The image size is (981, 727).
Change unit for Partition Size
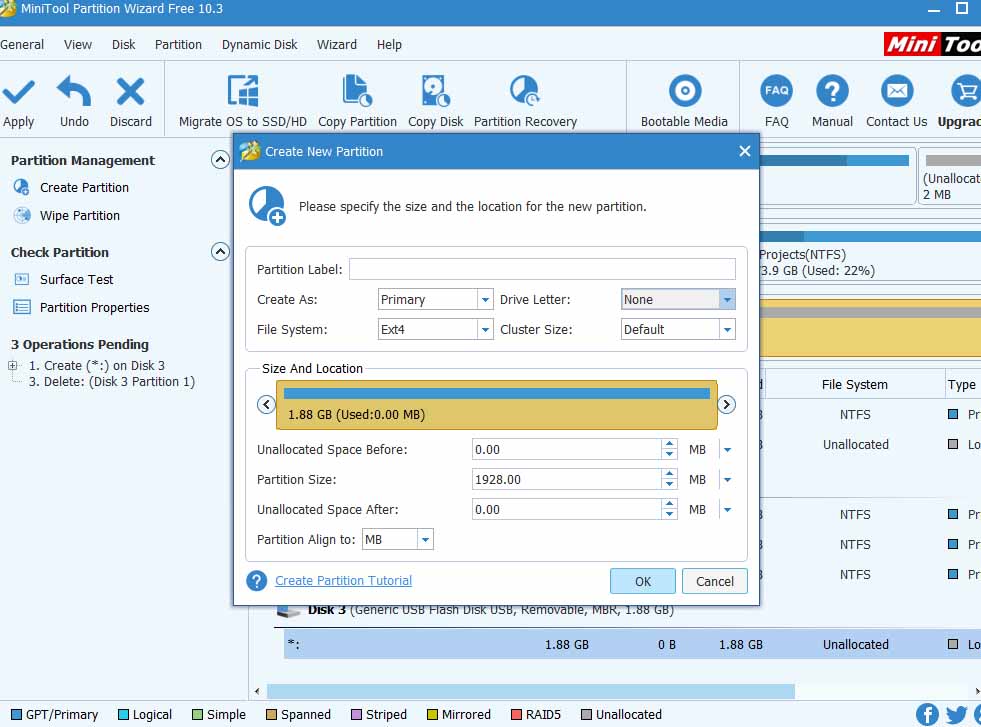tap(727, 480)
